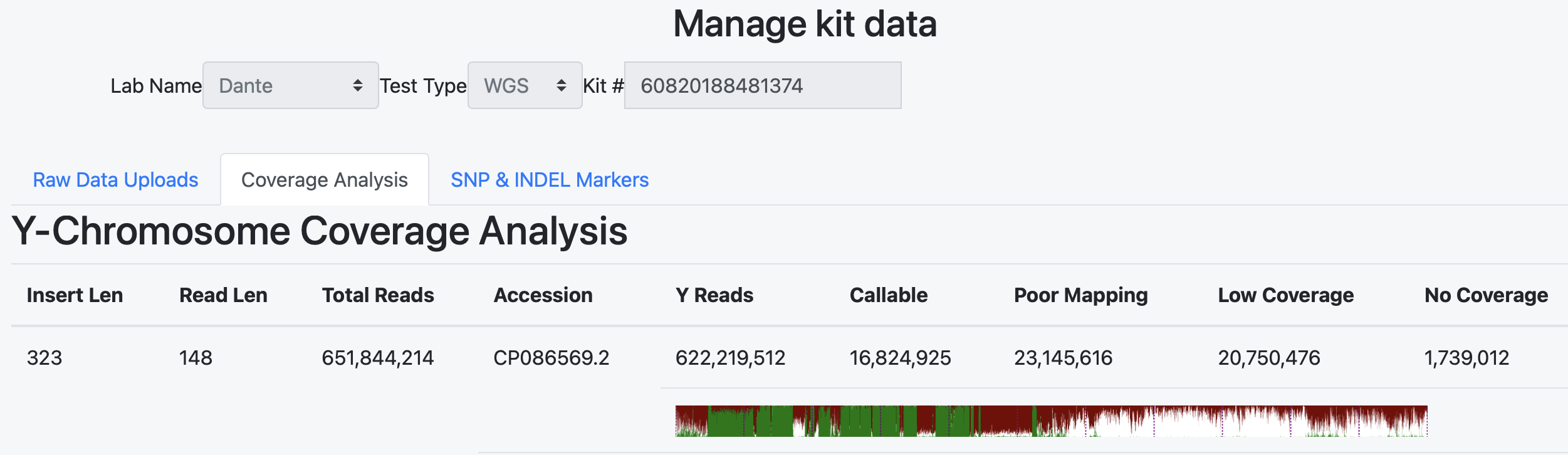Click the Accession column header
This screenshot has height=455, width=1568.
543,295
